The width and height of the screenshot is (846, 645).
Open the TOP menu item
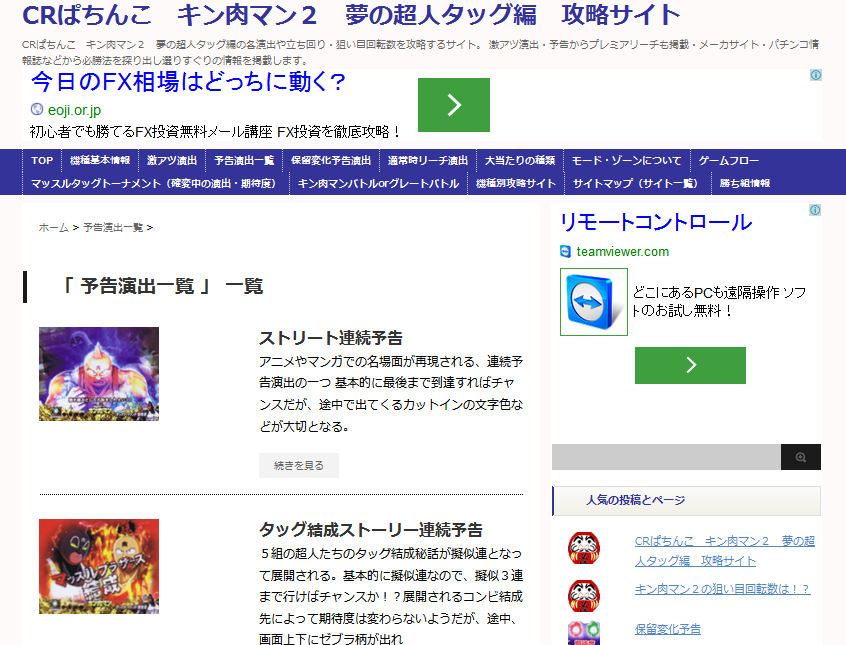(x=42, y=160)
